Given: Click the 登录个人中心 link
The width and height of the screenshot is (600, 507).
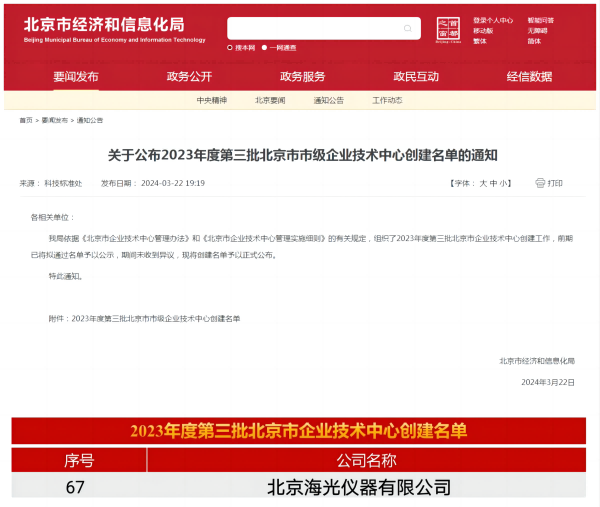Looking at the screenshot, I should 493,20.
